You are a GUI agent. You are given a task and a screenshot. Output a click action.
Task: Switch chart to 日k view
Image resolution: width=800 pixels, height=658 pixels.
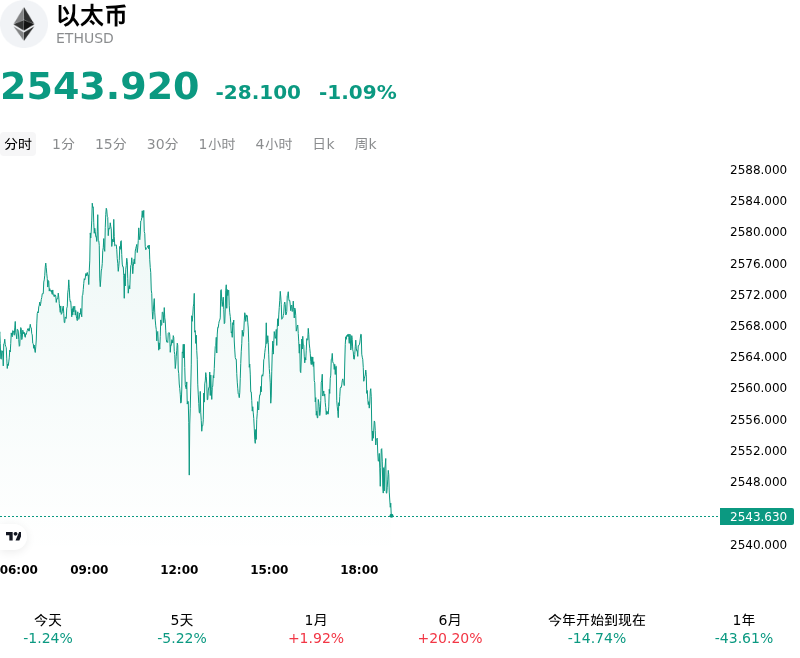[323, 144]
